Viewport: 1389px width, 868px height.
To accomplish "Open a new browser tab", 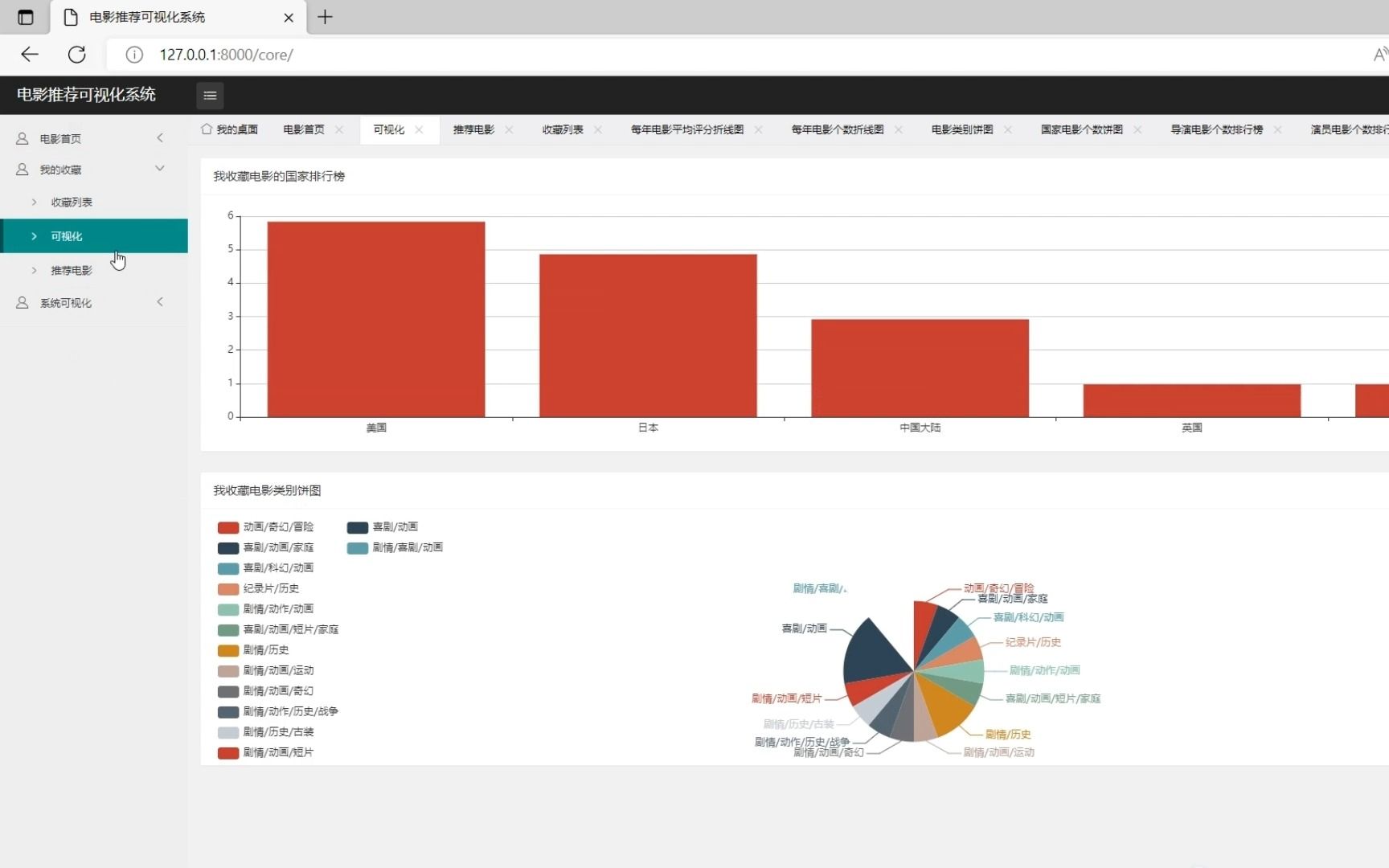I will pyautogui.click(x=325, y=17).
